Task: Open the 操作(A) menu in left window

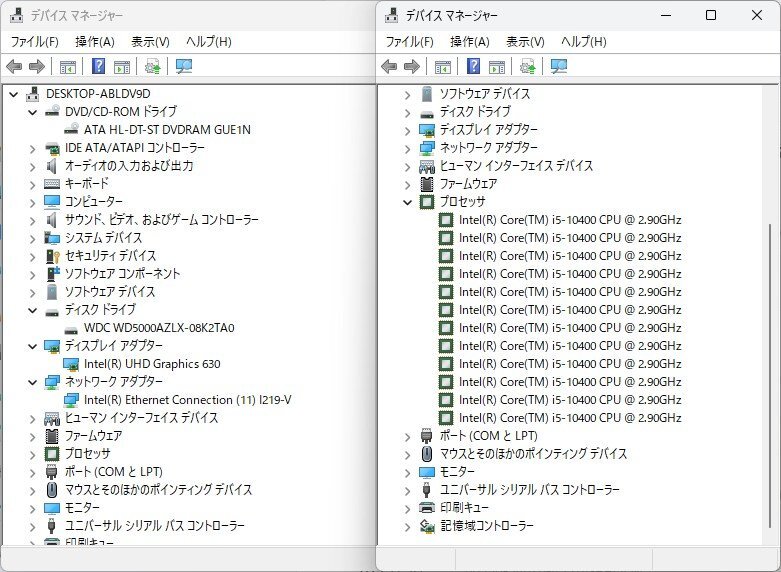Action: [x=95, y=42]
